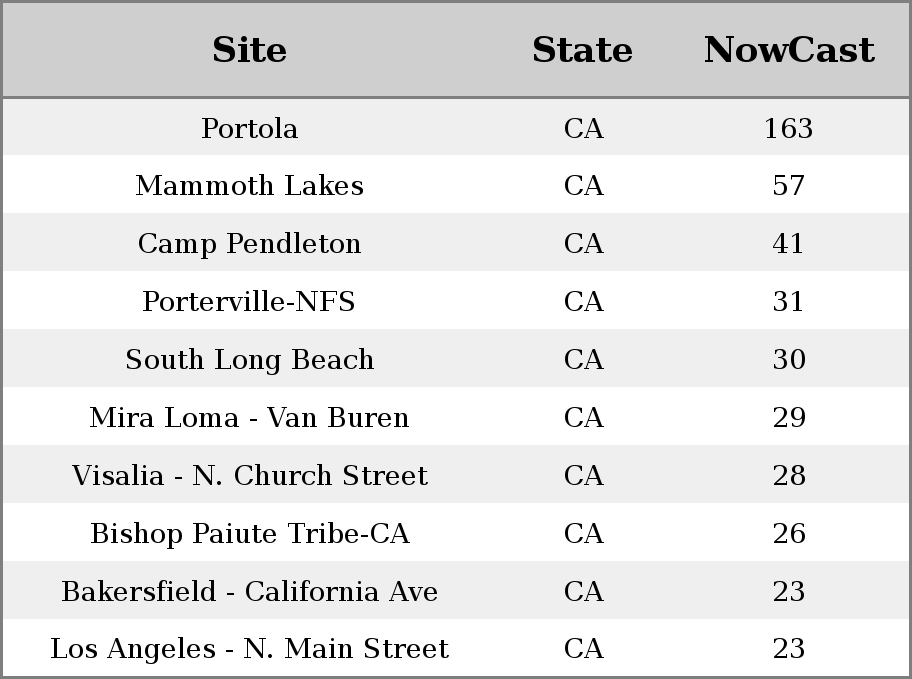Select Mira Loma - Van Buren
912x679 pixels.
click(x=250, y=417)
